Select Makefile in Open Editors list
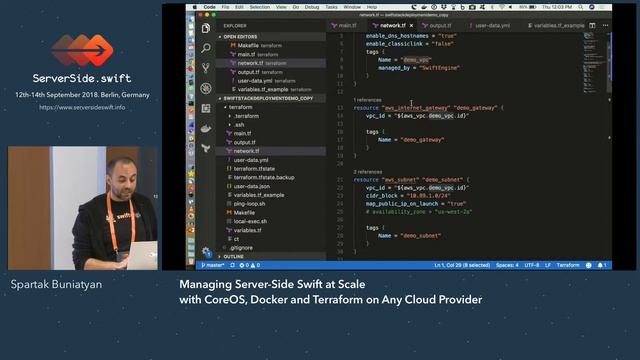This screenshot has height=360, width=640. click(x=271, y=45)
